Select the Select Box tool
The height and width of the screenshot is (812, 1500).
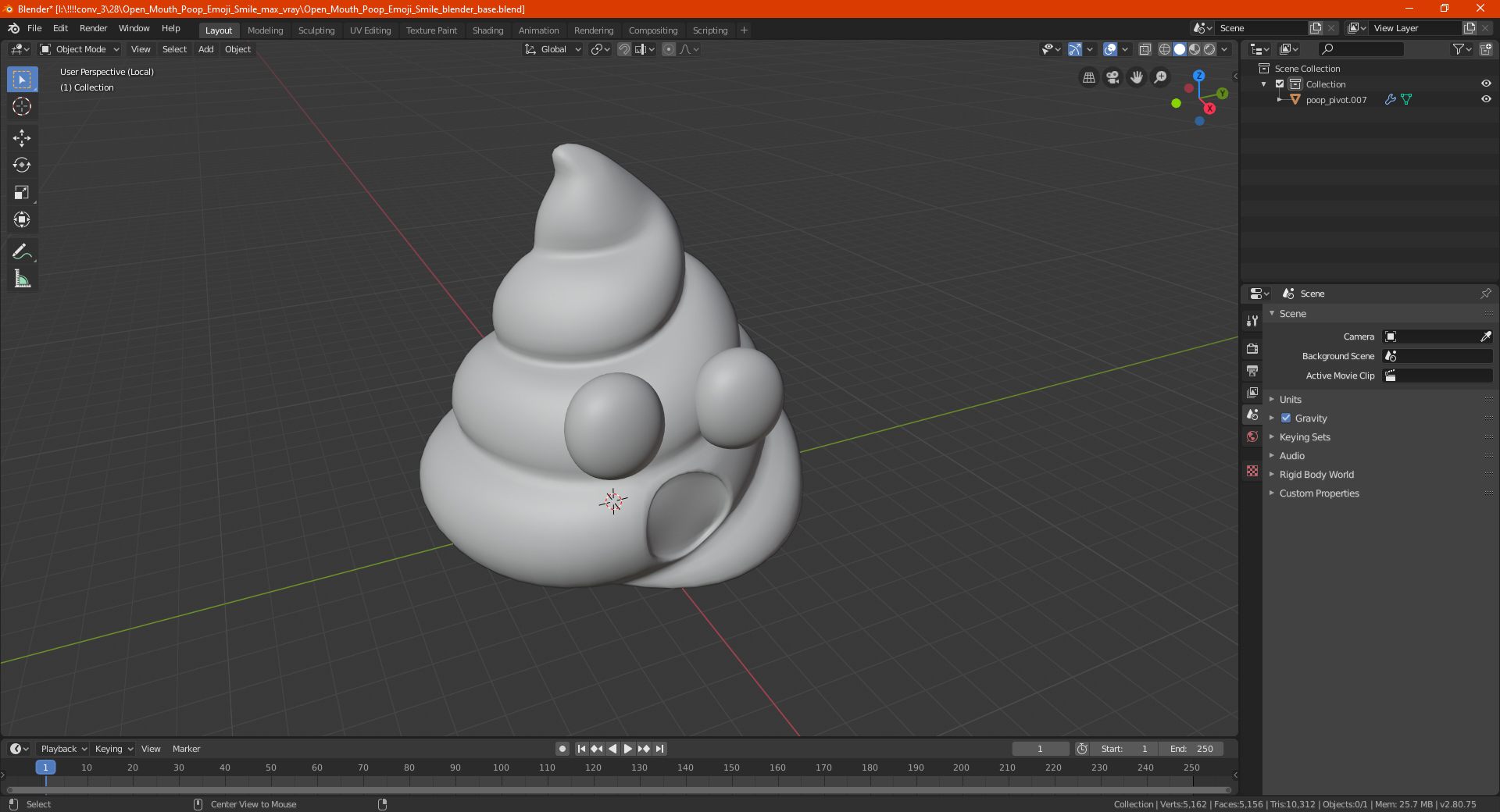22,79
